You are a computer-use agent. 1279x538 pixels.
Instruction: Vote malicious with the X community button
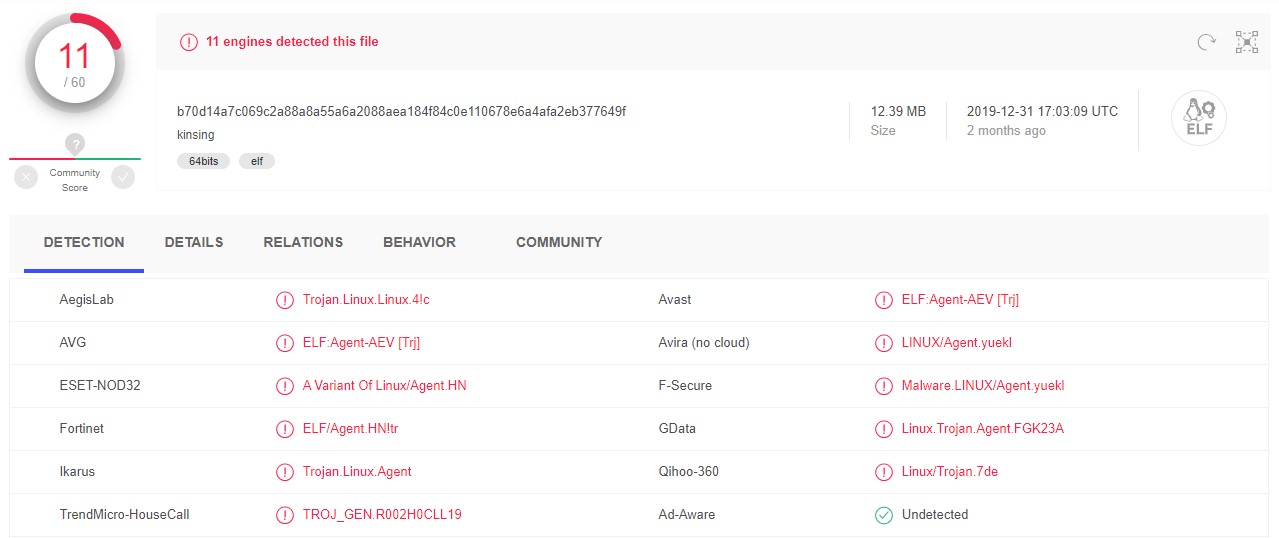tap(27, 177)
